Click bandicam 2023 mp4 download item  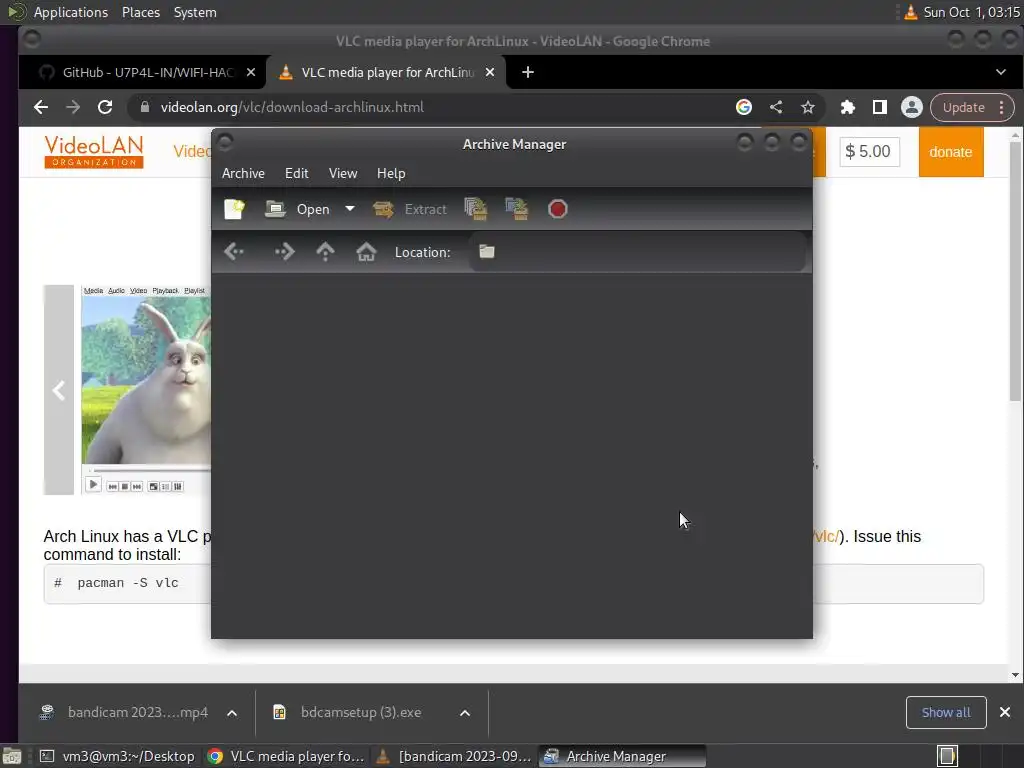point(124,712)
